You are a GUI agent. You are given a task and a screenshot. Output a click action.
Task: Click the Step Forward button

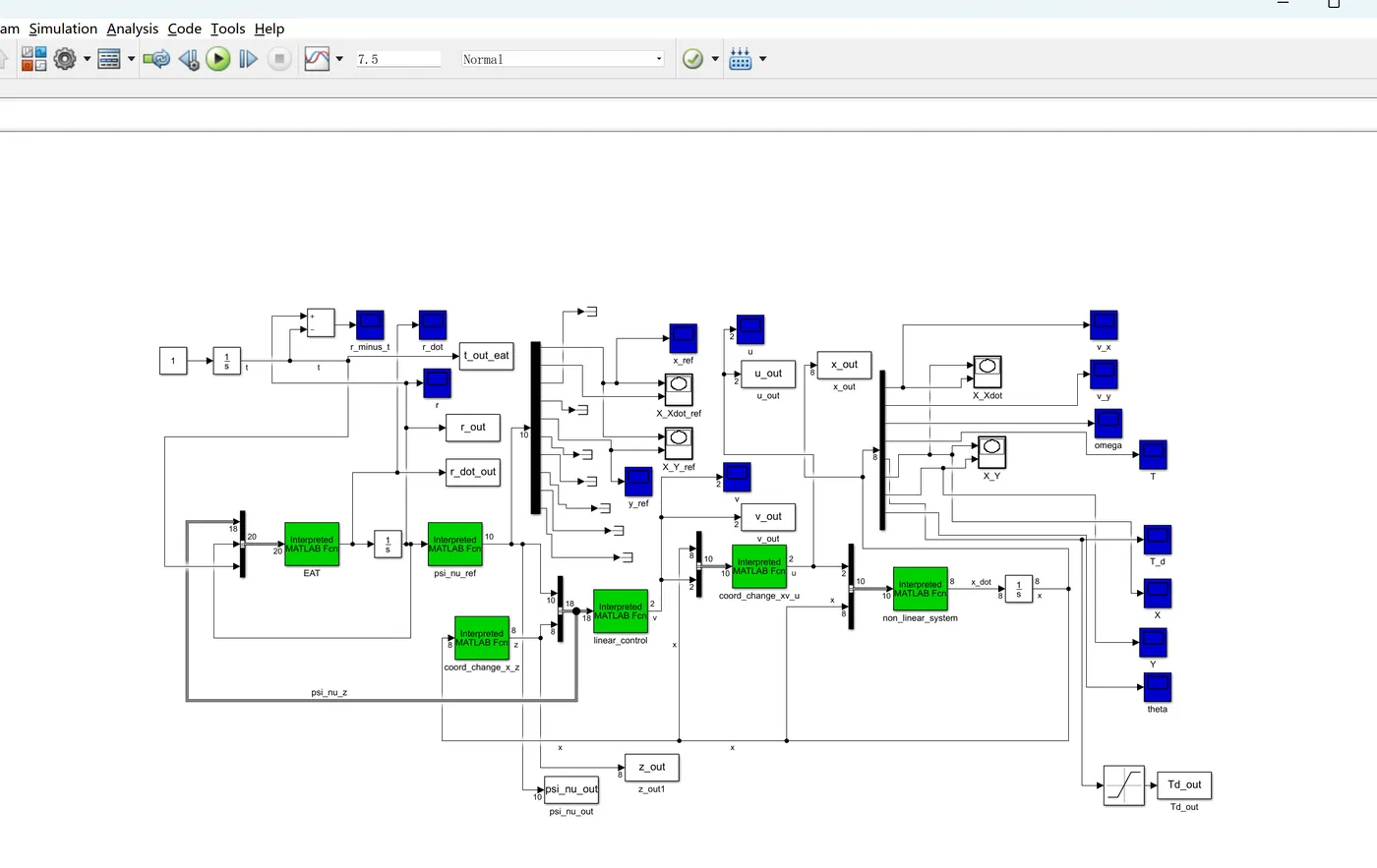pyautogui.click(x=249, y=59)
